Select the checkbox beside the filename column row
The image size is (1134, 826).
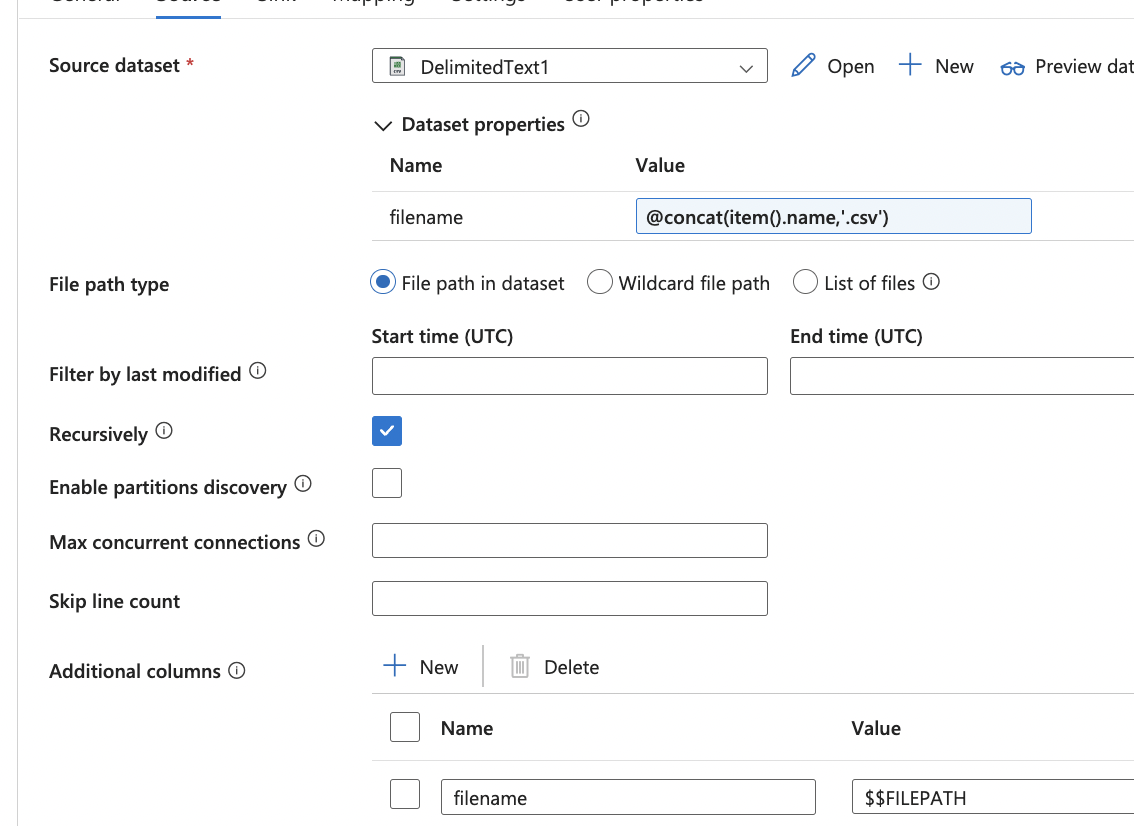point(404,794)
